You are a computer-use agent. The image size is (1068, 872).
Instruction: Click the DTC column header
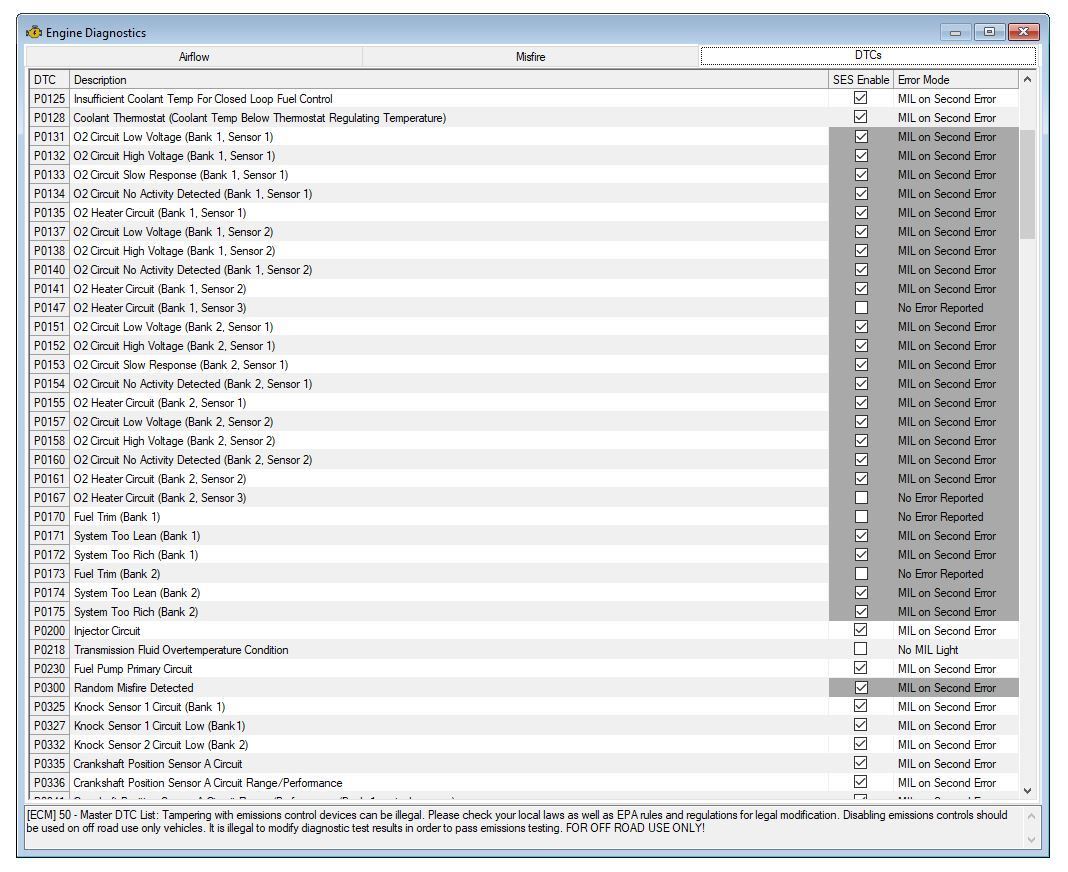point(46,80)
